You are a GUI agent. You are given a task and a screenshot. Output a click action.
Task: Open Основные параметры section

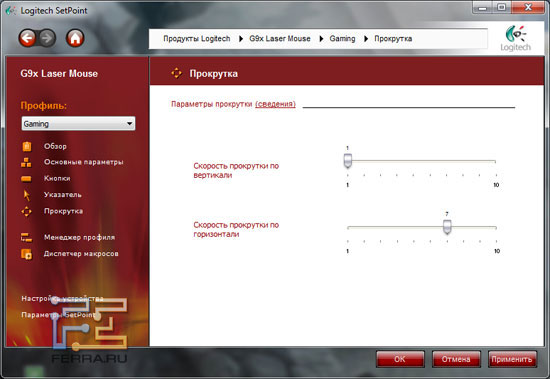coord(83,162)
